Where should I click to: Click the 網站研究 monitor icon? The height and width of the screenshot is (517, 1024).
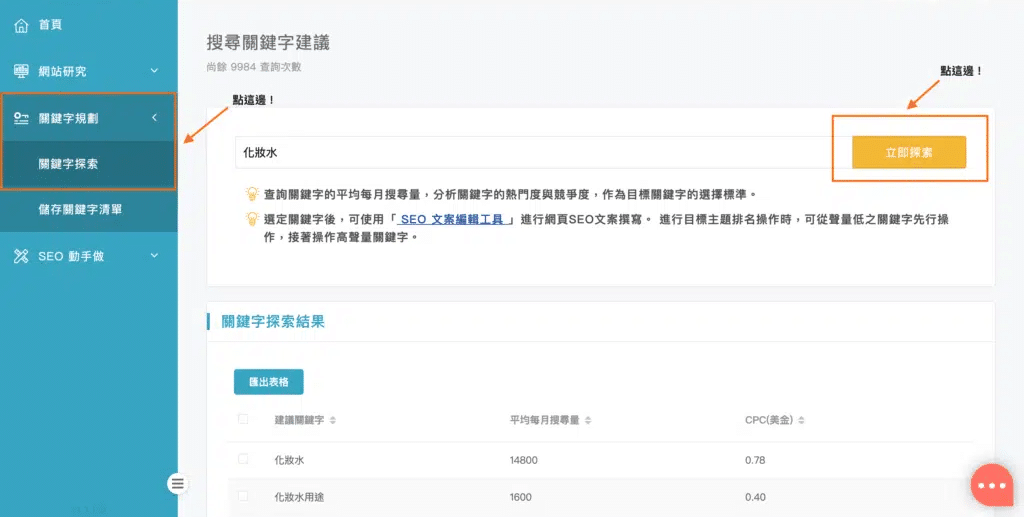pos(21,72)
